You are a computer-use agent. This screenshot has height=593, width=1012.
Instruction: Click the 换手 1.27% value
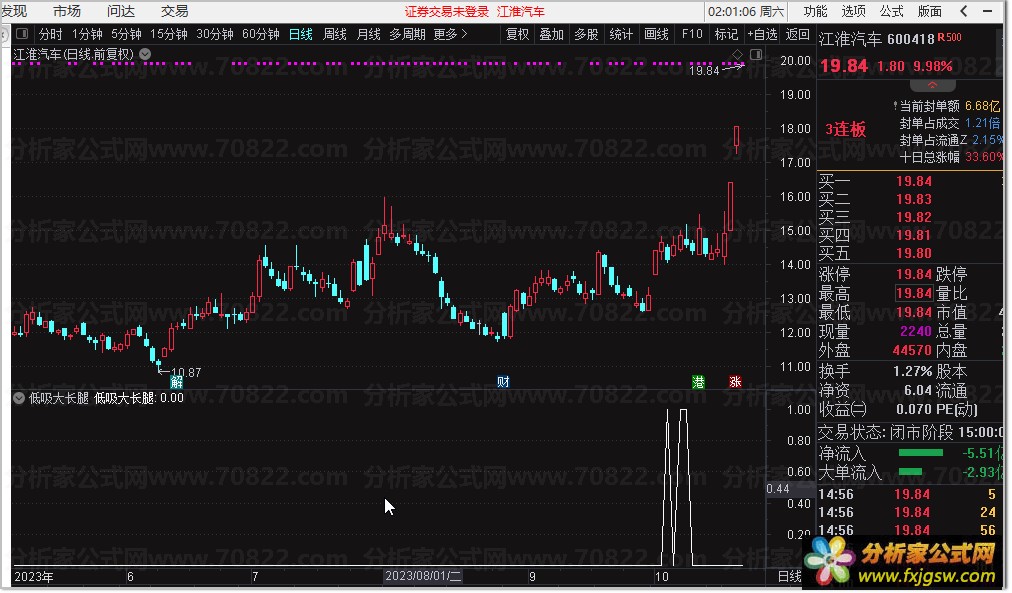tap(912, 372)
